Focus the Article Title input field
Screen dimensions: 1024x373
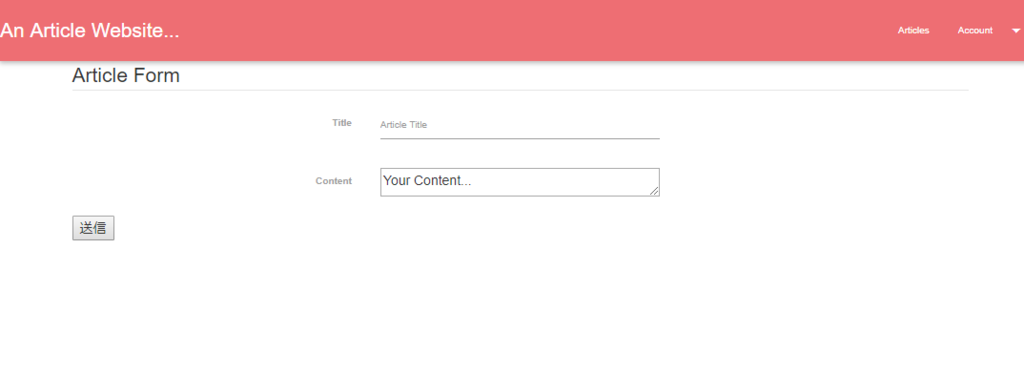pos(520,125)
